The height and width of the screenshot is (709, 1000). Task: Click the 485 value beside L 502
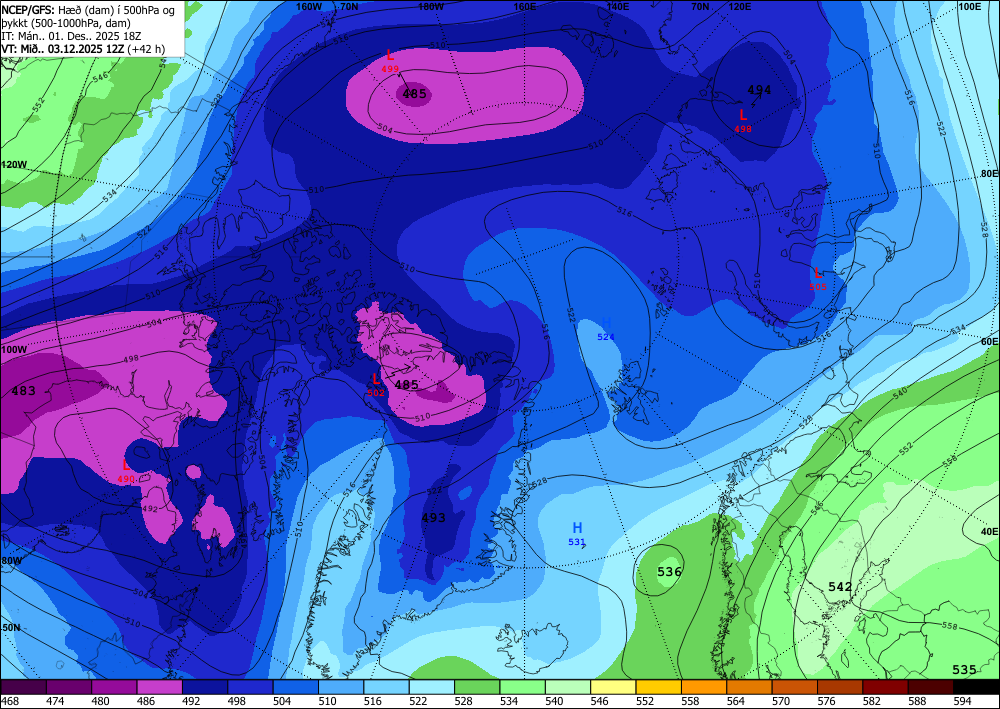point(406,384)
